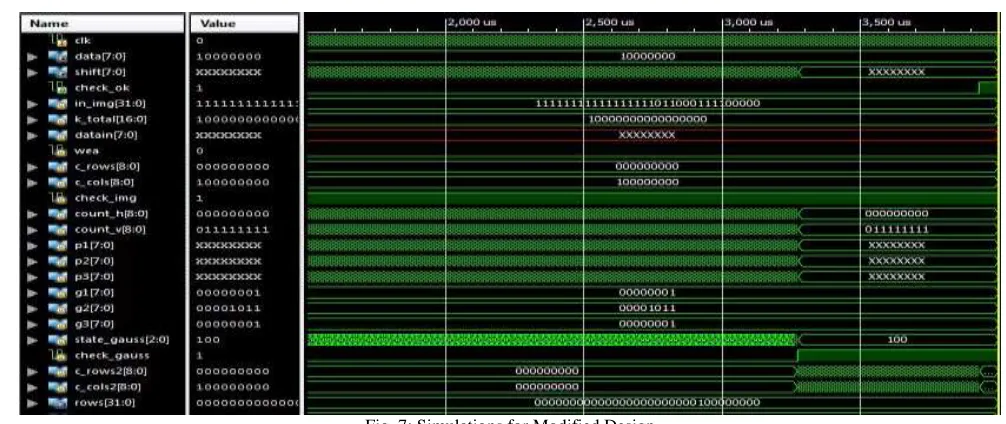Click the c_cols2[8:0] bus icon
This screenshot has height=424, width=1006.
(56, 386)
